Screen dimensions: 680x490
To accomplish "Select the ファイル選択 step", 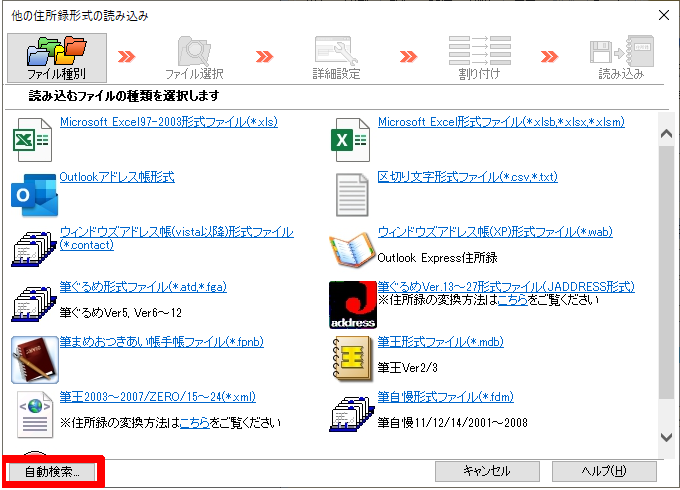I will pyautogui.click(x=194, y=58).
